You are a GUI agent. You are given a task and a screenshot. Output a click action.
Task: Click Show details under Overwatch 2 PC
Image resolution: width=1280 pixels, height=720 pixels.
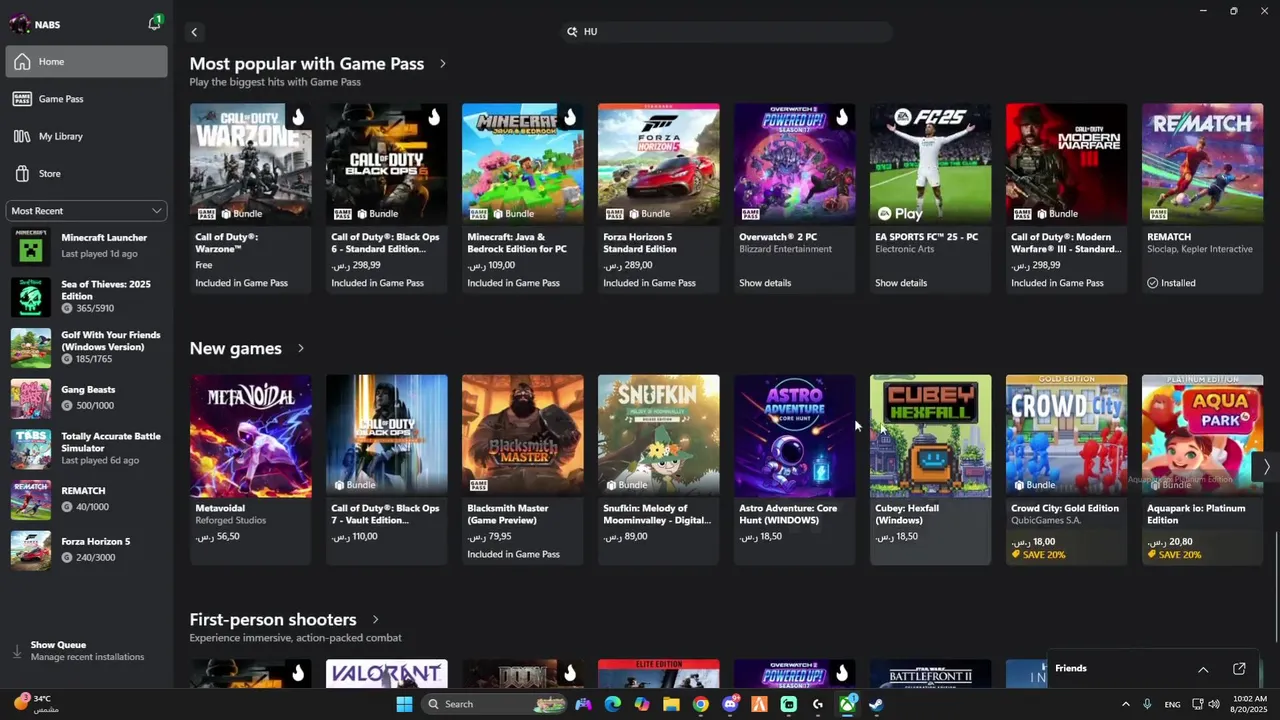[x=765, y=283]
